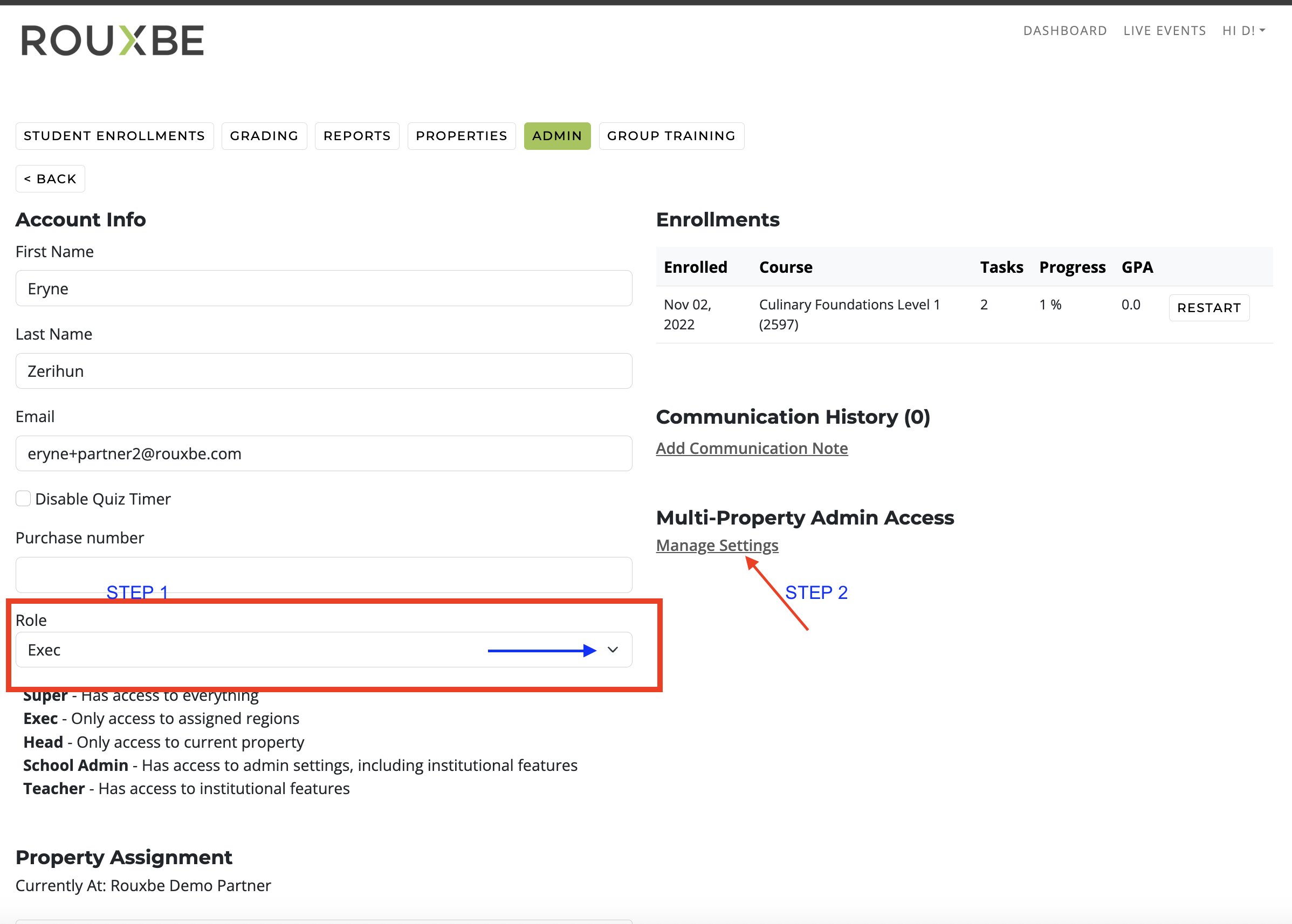The image size is (1292, 924).
Task: Select the Culinary Foundations Level 1 (2597) course text
Action: [849, 314]
